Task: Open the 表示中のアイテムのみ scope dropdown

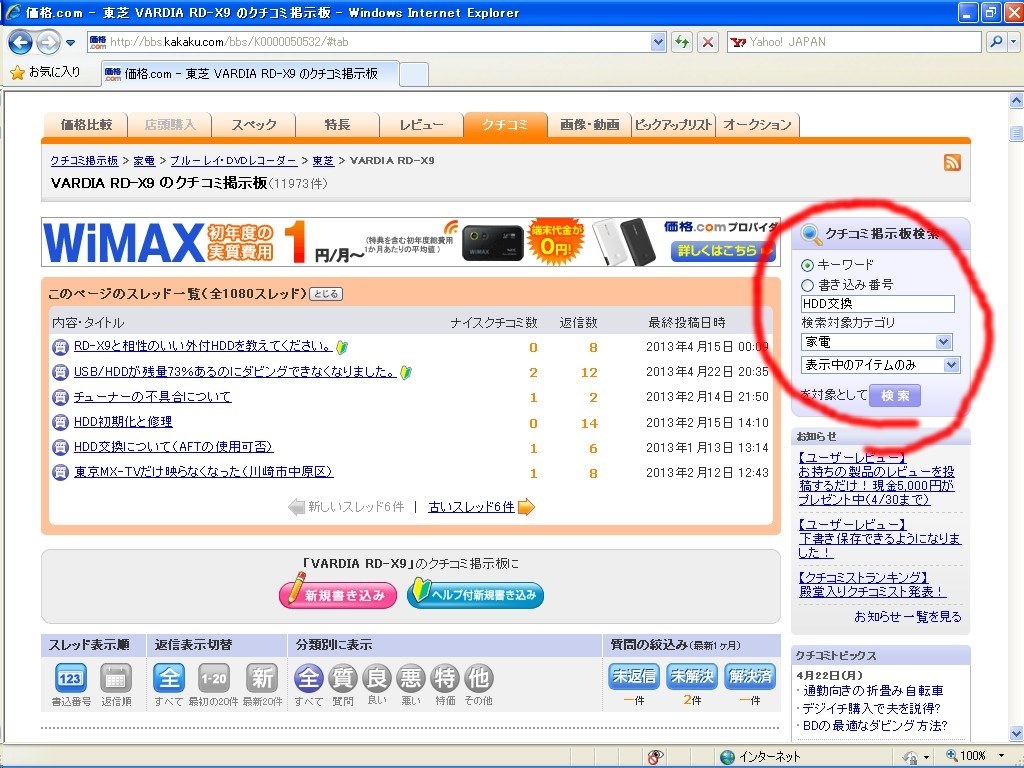Action: pos(950,364)
